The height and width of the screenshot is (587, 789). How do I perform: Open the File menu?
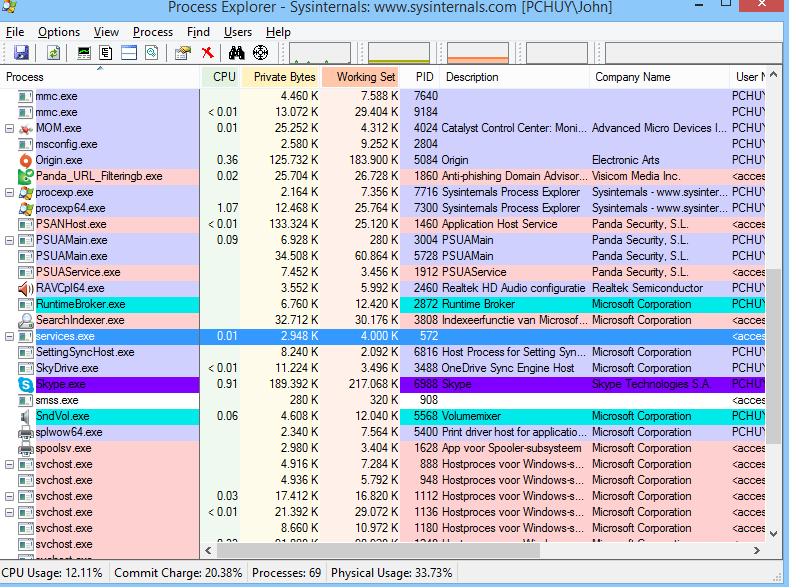click(15, 32)
